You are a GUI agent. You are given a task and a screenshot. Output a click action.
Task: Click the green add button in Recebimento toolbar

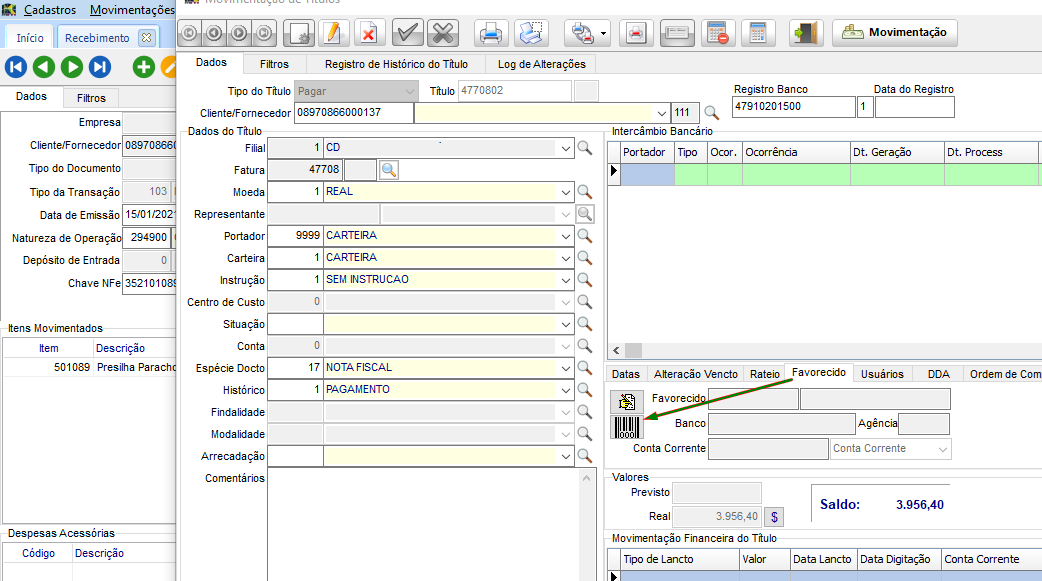pos(144,67)
